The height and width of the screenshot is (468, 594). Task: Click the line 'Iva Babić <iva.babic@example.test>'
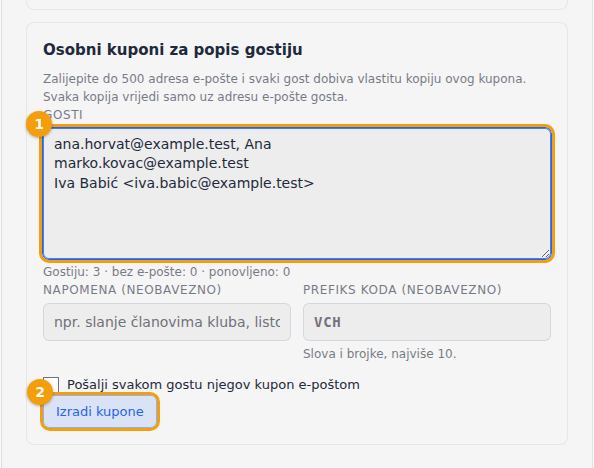click(x=184, y=183)
